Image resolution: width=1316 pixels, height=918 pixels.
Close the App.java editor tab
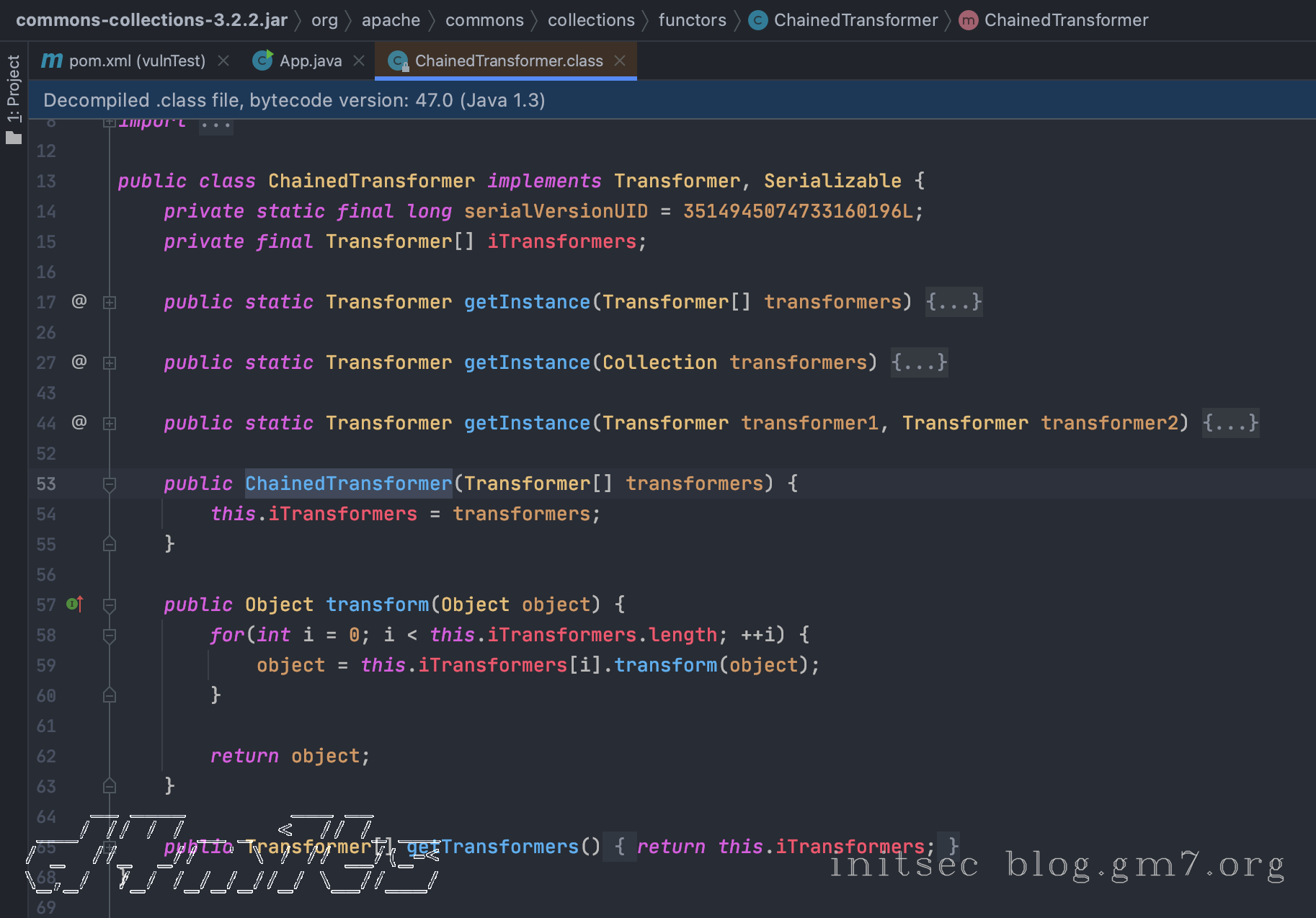click(359, 61)
